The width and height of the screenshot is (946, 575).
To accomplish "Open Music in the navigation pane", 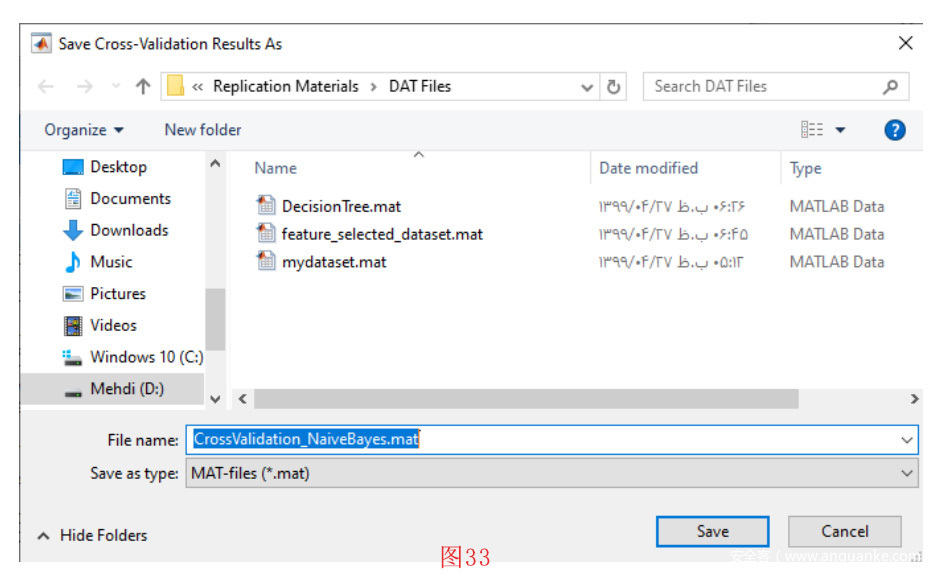I will coord(111,262).
